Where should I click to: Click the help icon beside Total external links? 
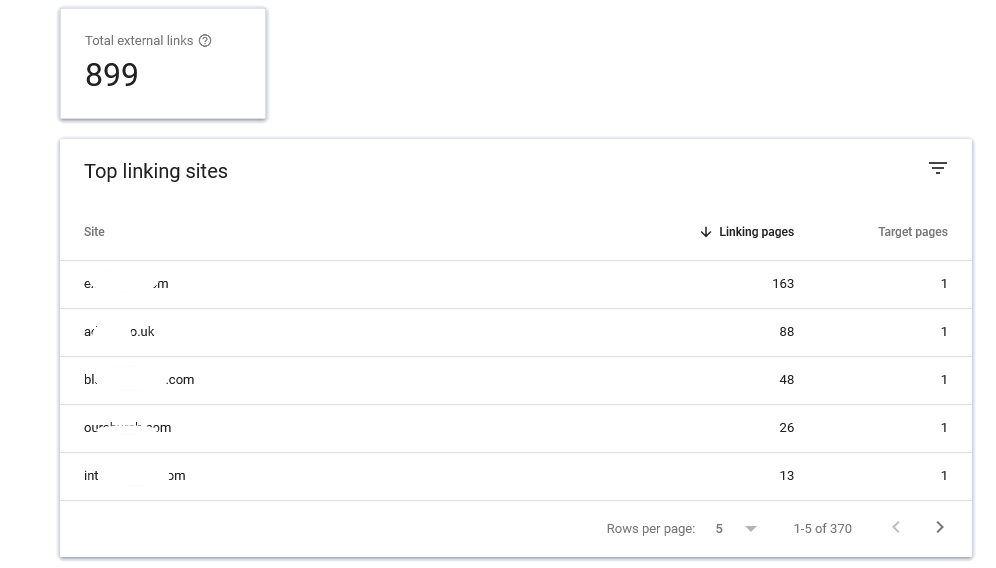pyautogui.click(x=205, y=41)
